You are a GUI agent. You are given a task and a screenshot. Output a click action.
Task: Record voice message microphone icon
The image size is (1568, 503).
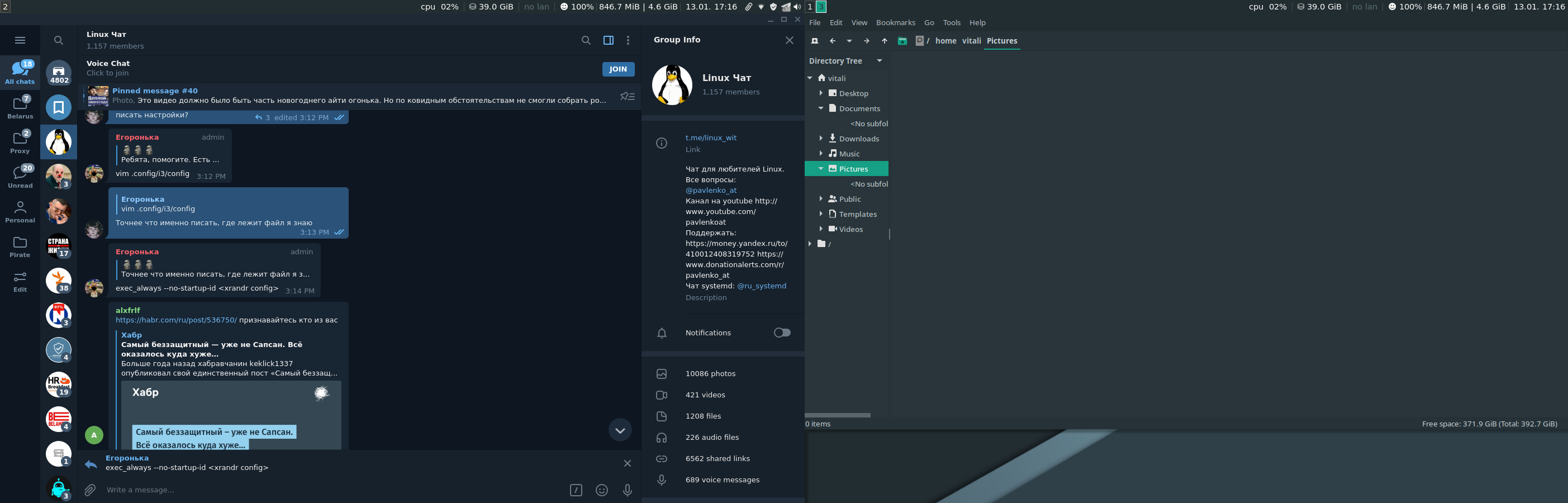tap(627, 490)
